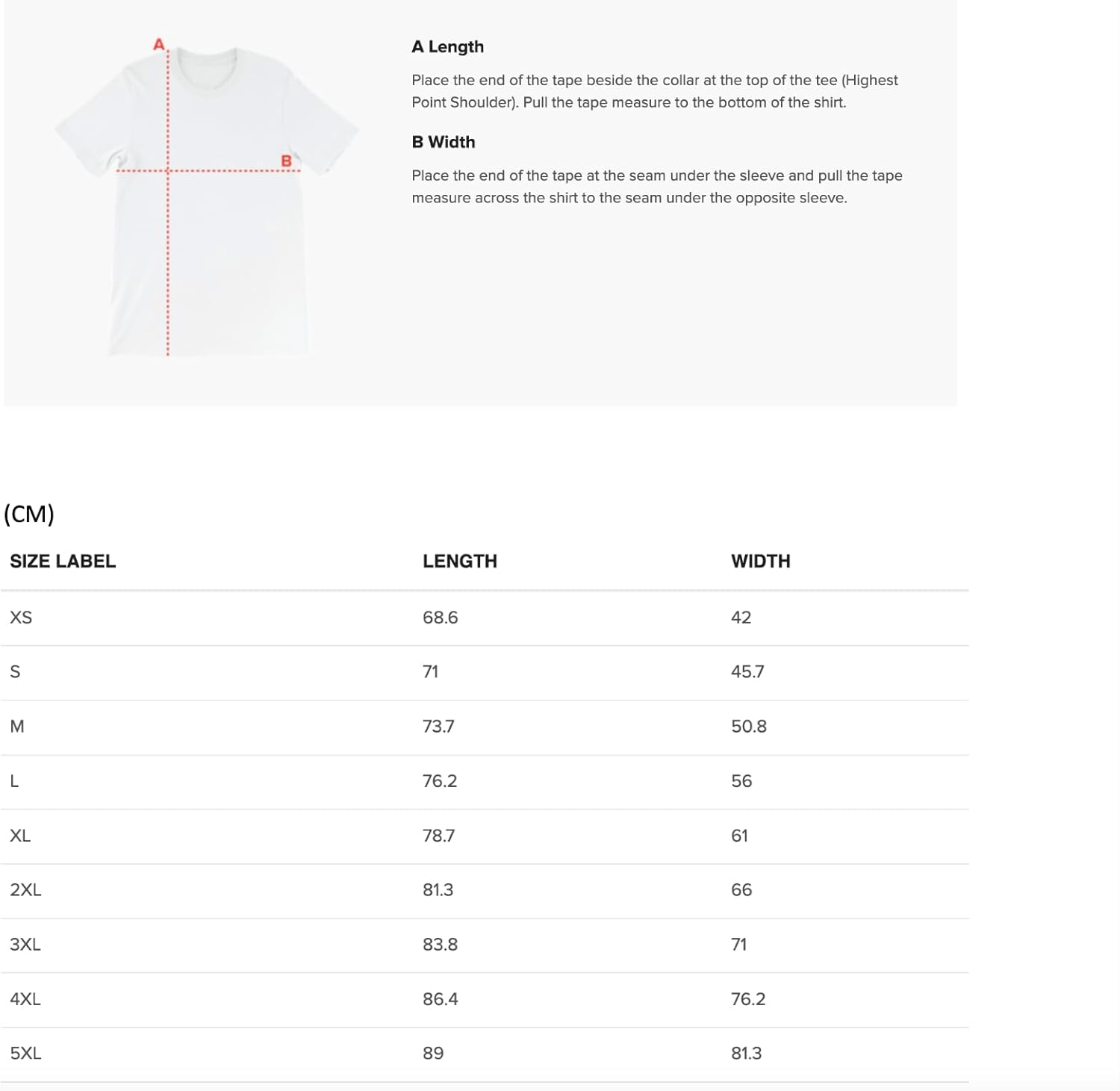Click the 'B Width' heading
1120x1091 pixels.
(443, 142)
